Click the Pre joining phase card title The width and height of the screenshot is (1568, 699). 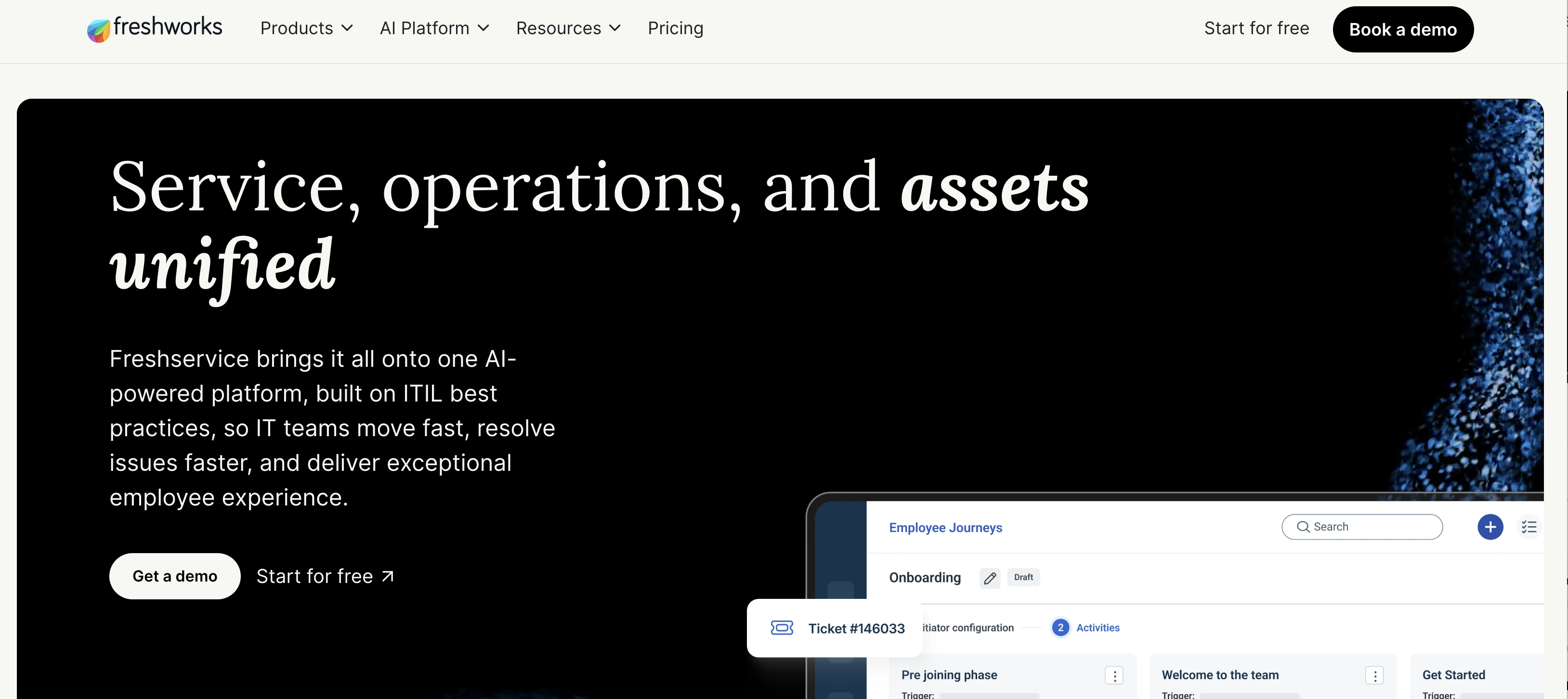click(949, 674)
